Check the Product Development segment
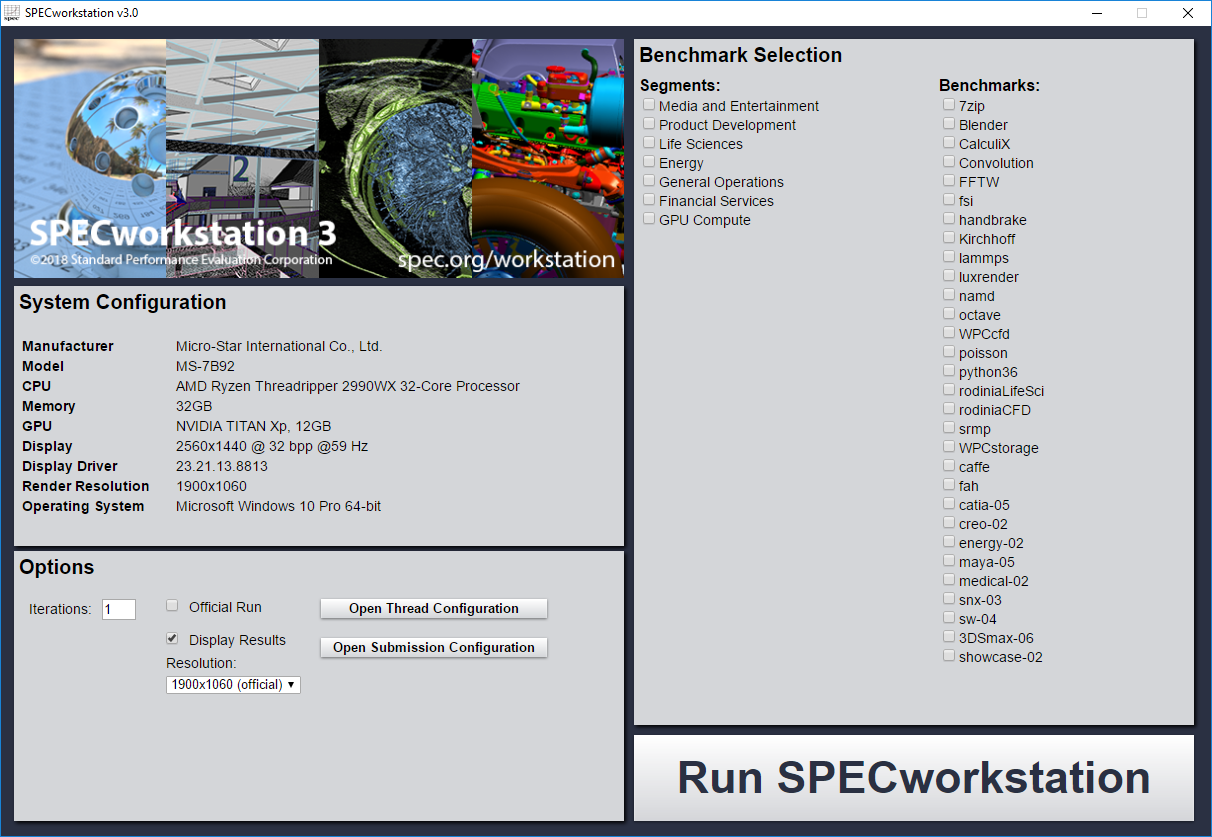The height and width of the screenshot is (837, 1212). click(649, 123)
